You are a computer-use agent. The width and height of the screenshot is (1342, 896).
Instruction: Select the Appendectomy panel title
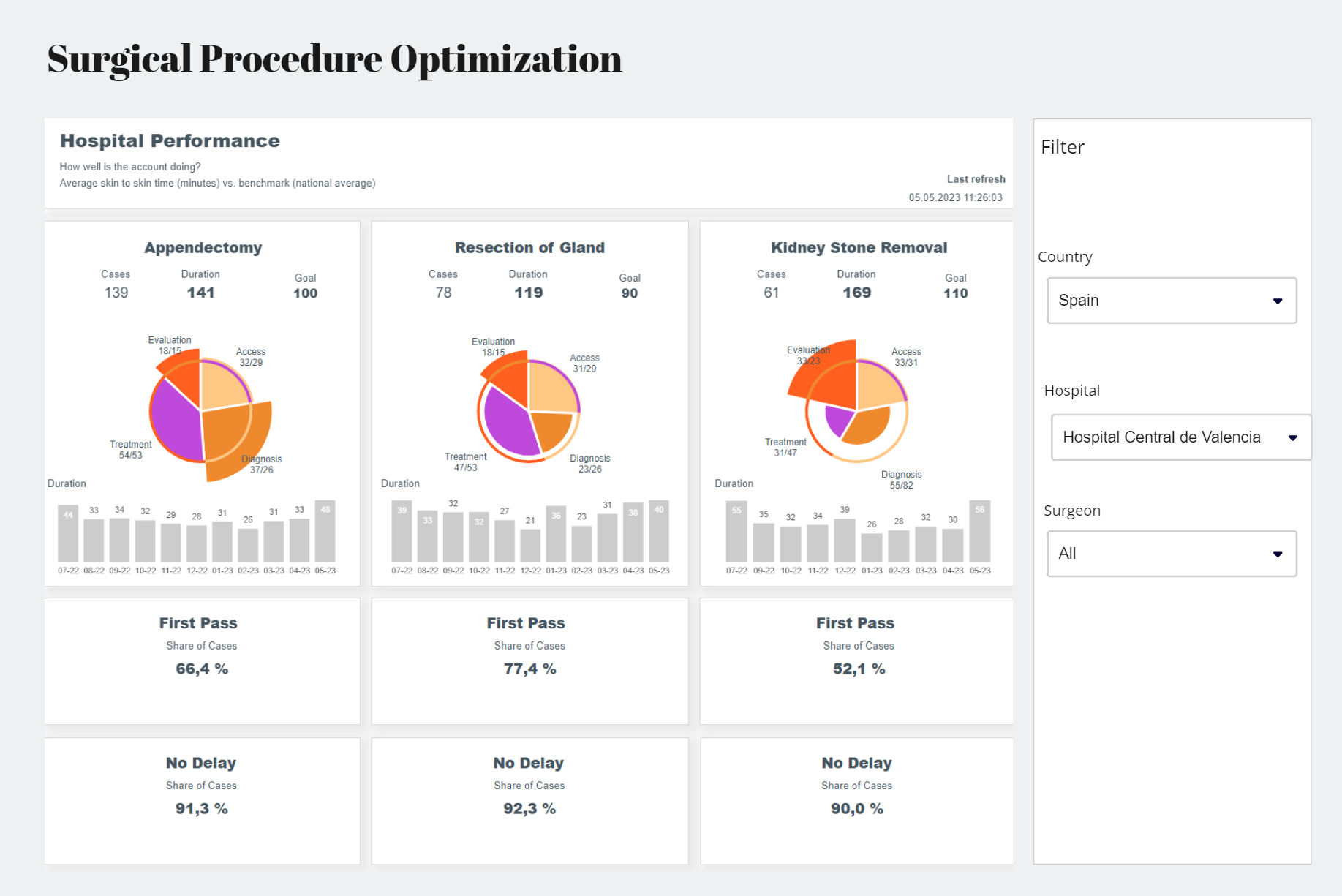click(x=203, y=248)
